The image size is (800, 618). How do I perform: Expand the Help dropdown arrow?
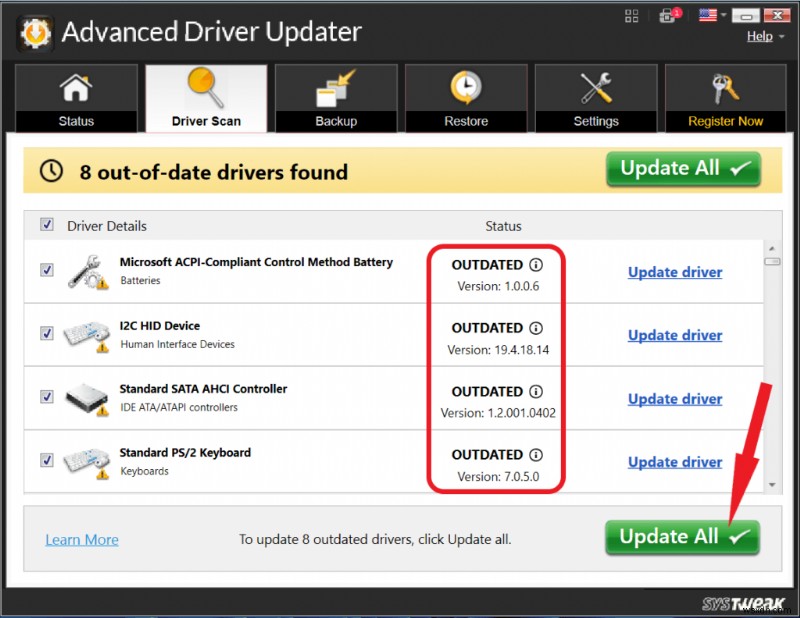(x=782, y=37)
